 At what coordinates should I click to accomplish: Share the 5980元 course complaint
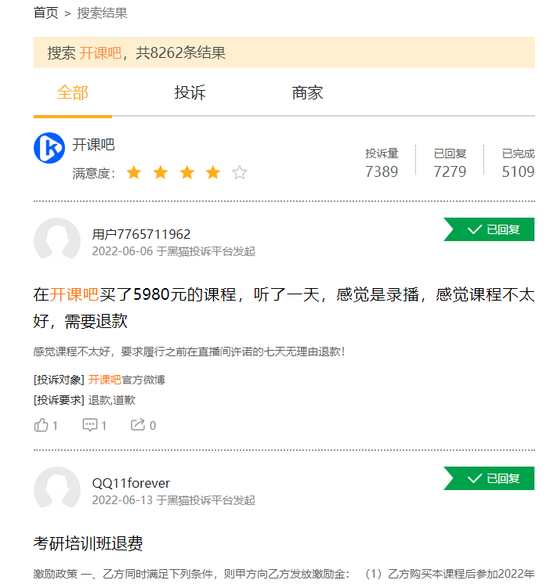coord(143,425)
